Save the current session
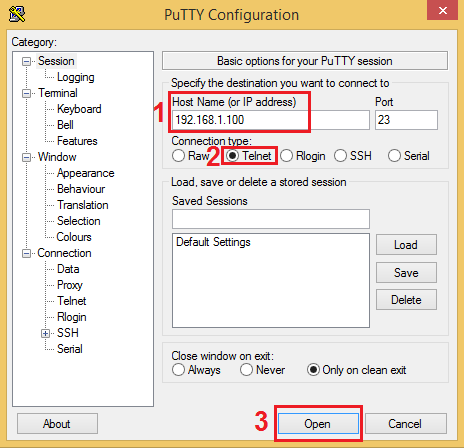This screenshot has width=464, height=448. point(406,273)
